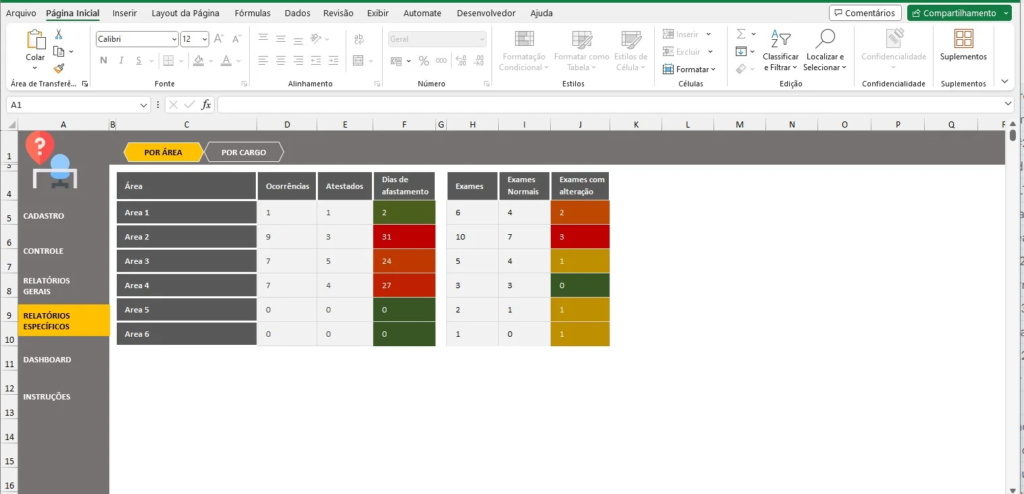Click the Compartilhamento share button

coord(959,13)
